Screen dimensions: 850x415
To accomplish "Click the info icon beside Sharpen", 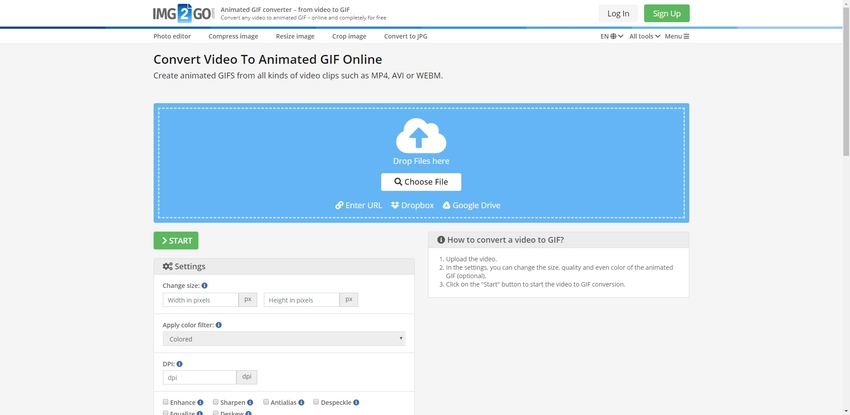I will [250, 403].
